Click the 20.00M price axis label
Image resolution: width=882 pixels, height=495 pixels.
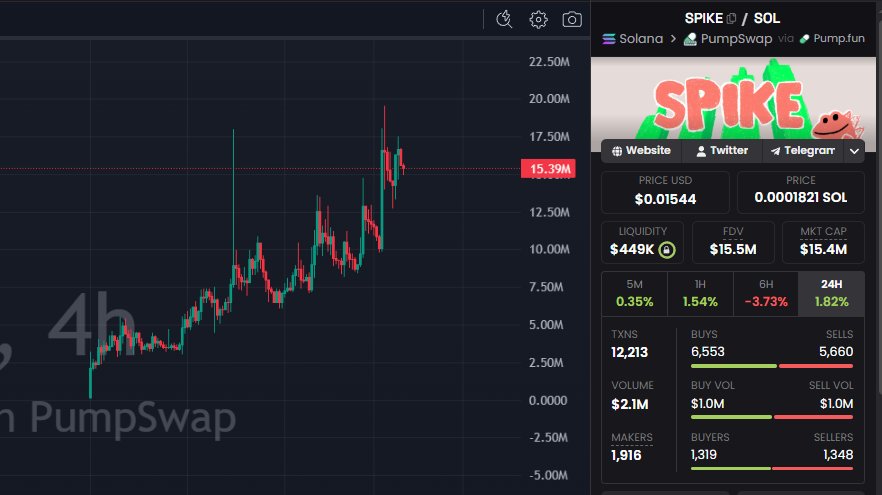coord(549,99)
